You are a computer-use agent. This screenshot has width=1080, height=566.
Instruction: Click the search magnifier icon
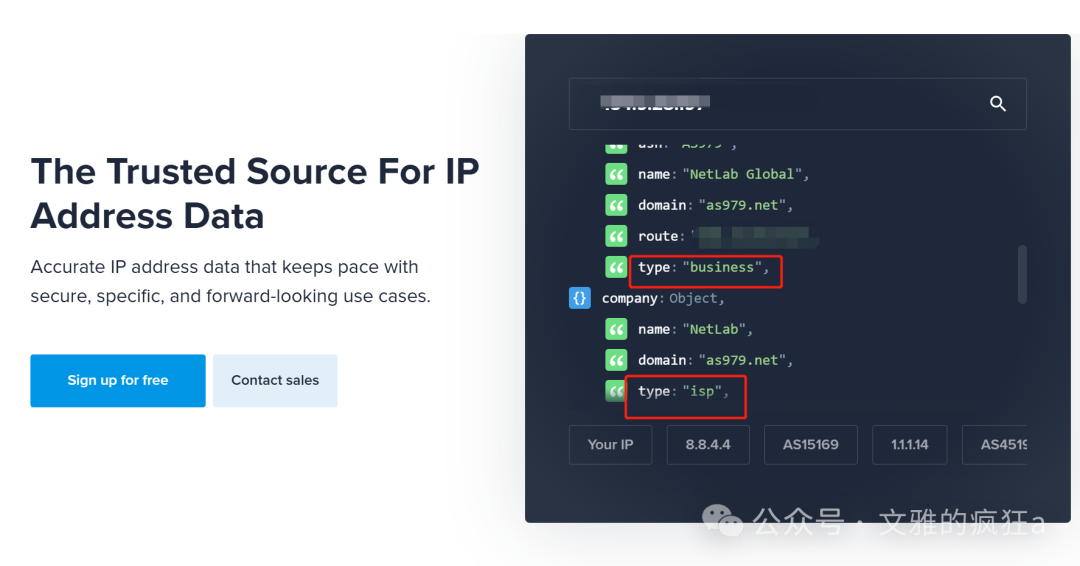coord(997,103)
